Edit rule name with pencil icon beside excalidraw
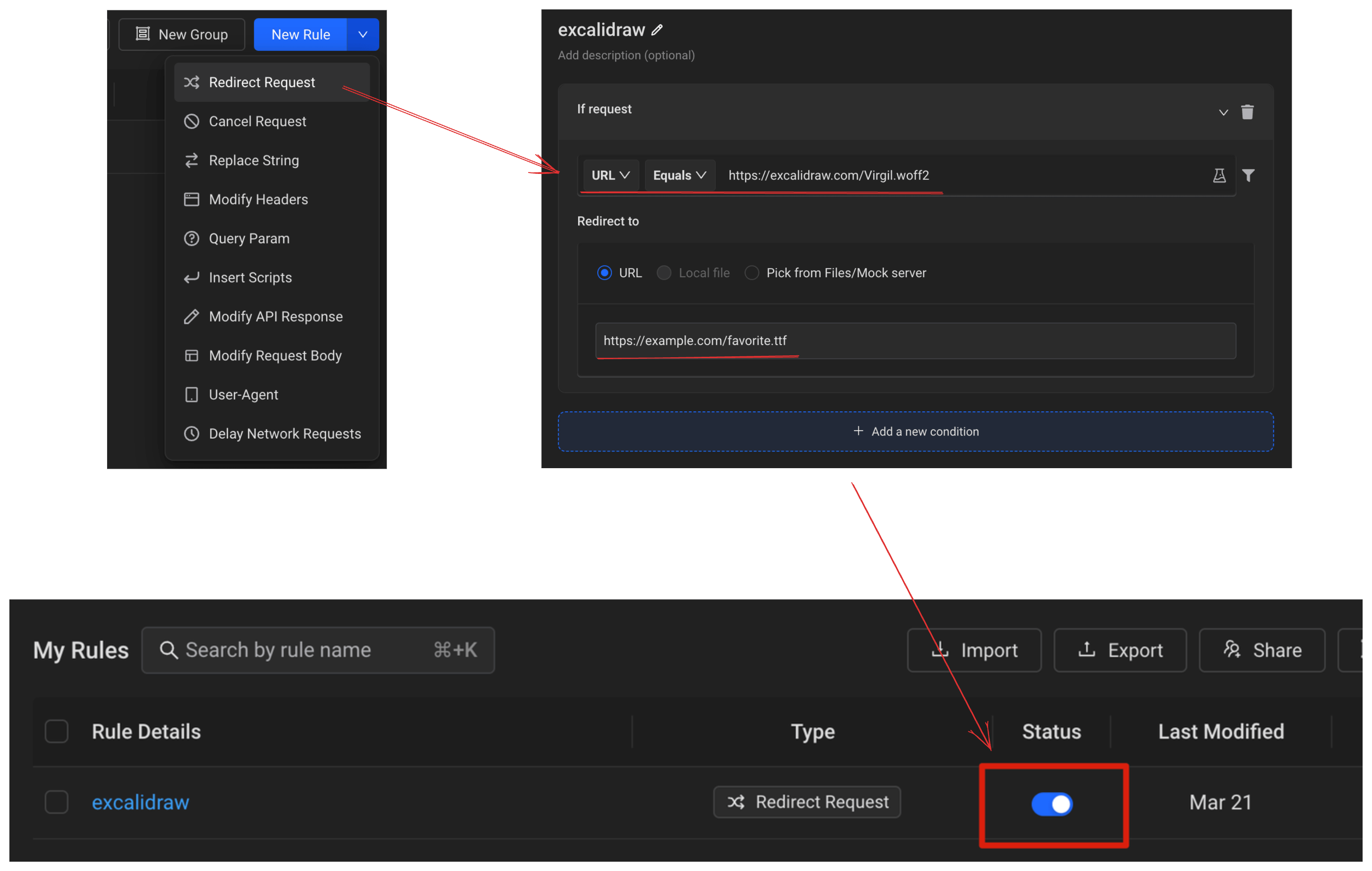 [657, 30]
